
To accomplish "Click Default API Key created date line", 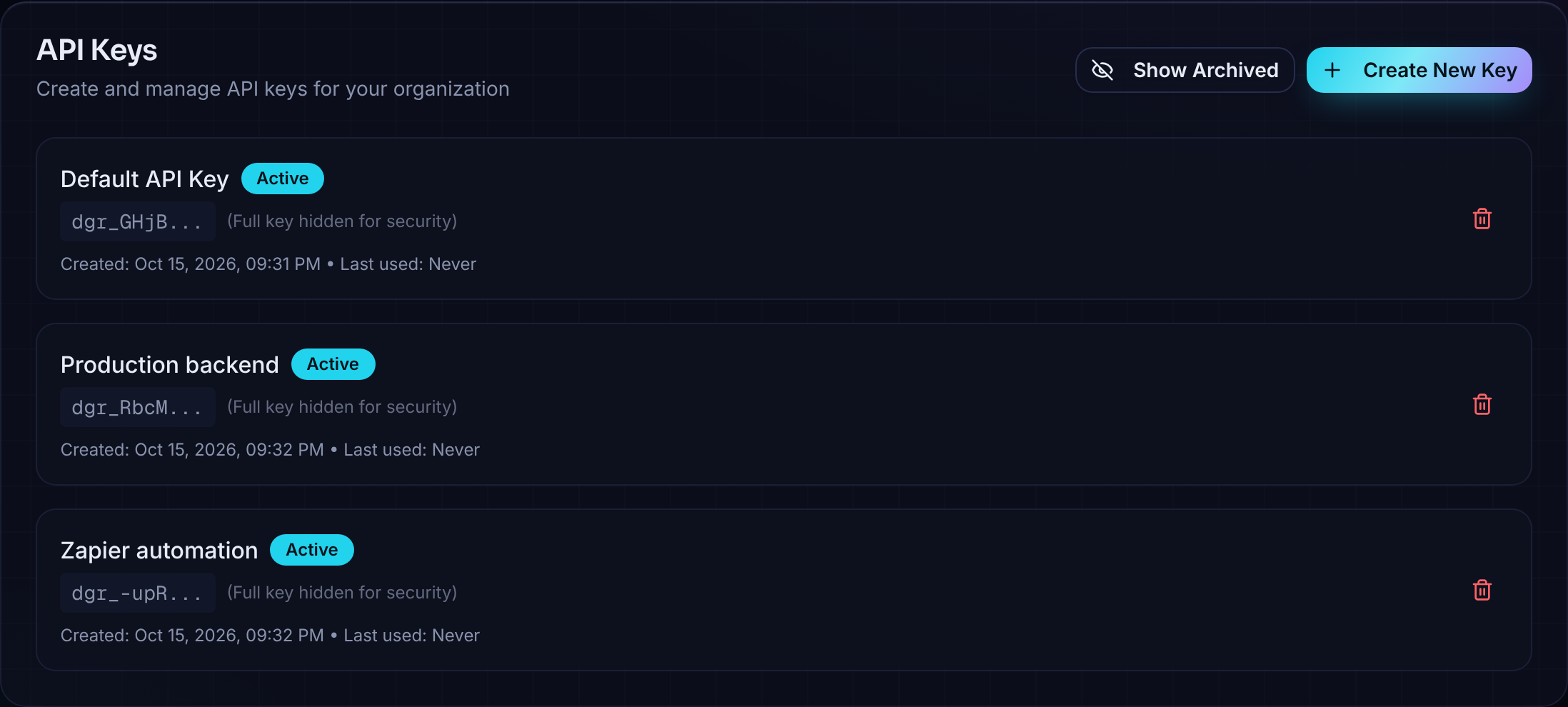I will (x=191, y=264).
